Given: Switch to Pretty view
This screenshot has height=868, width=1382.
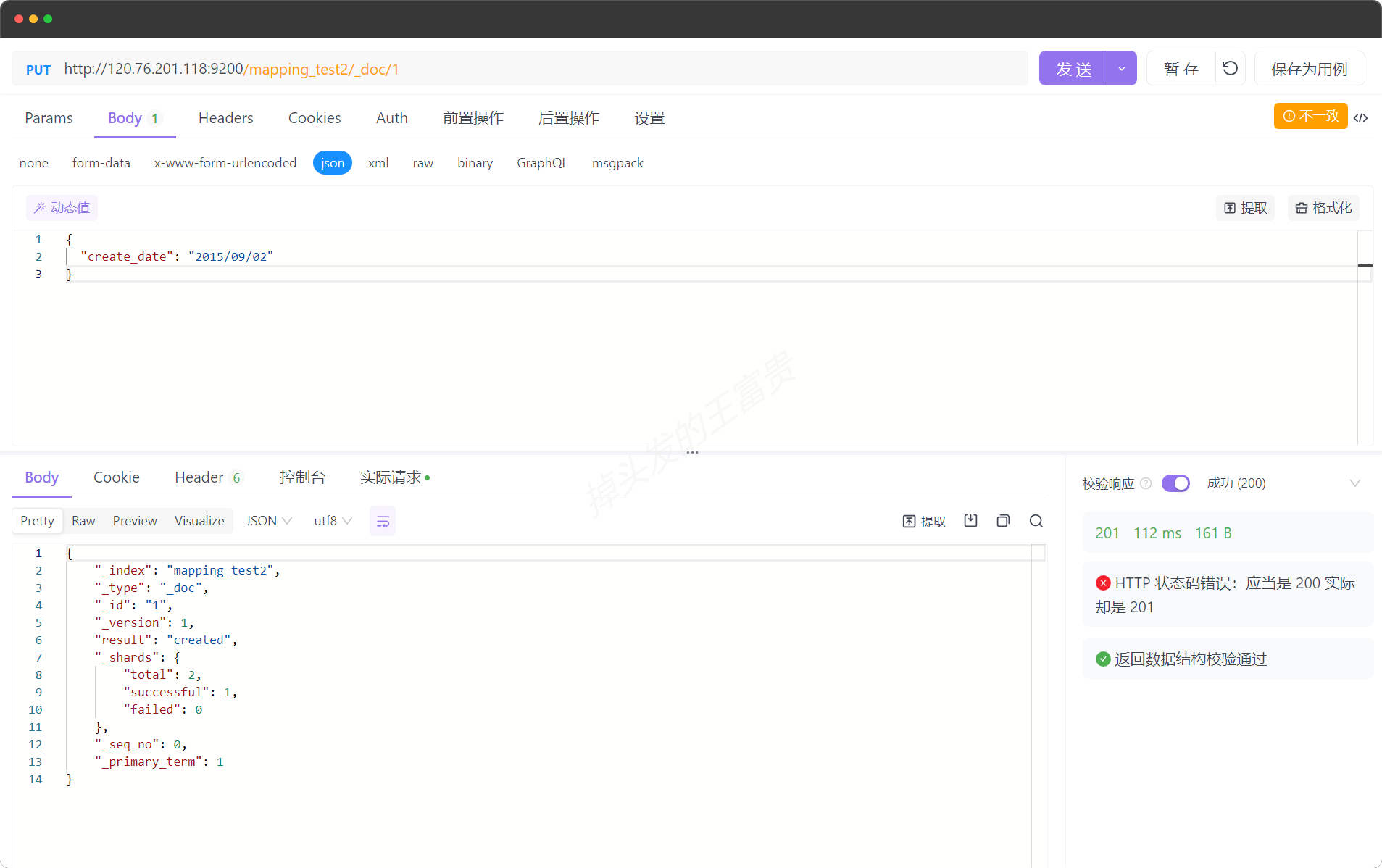Looking at the screenshot, I should 37,521.
